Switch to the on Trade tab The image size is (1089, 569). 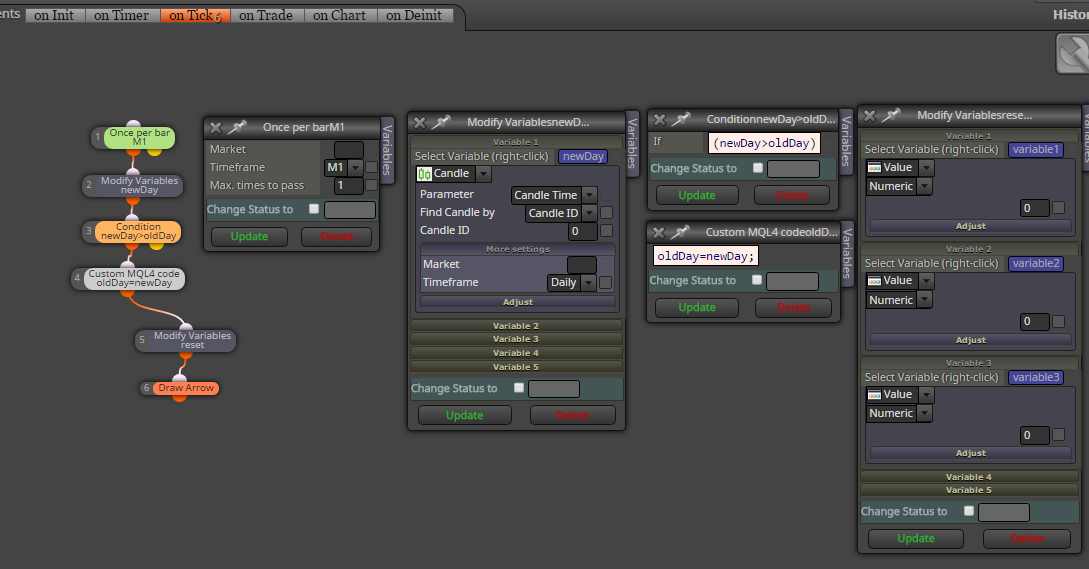point(266,15)
